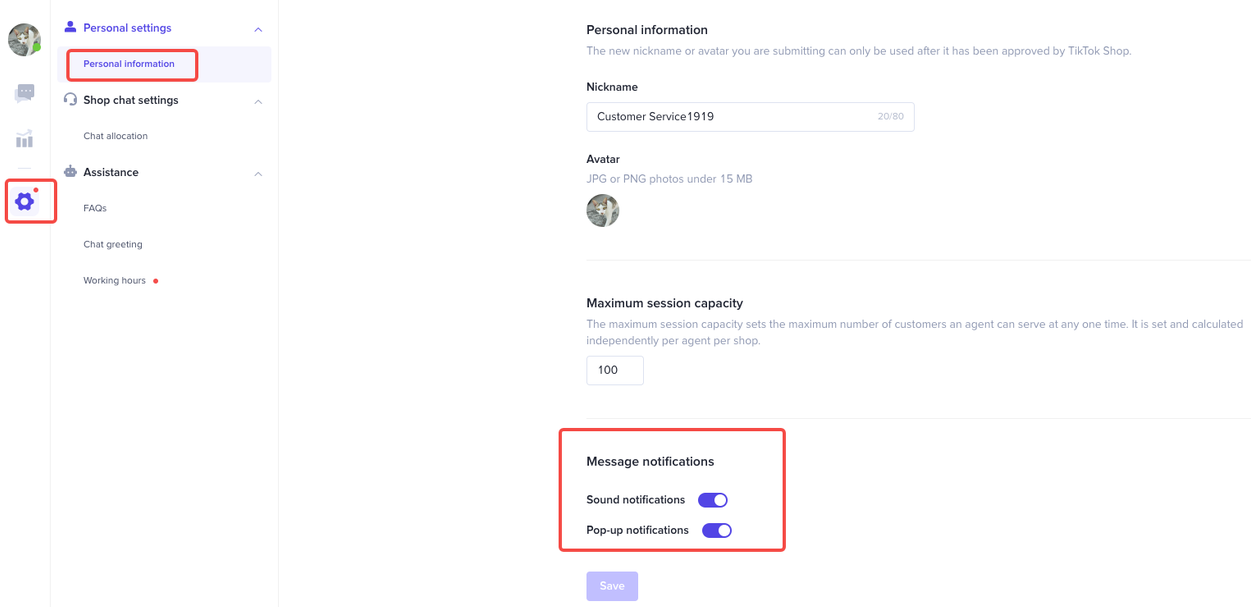
Task: Click the uploaded avatar photo thumbnail
Action: click(602, 210)
